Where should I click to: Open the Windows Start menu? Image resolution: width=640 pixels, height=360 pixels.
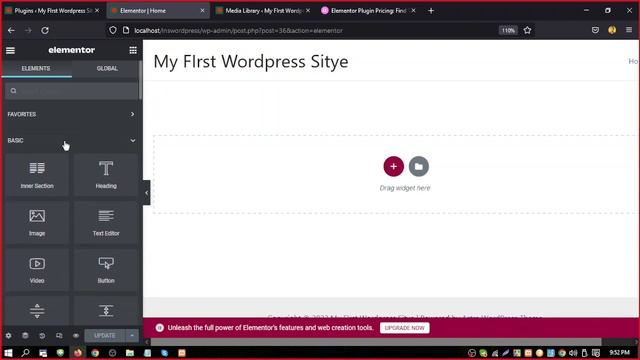(x=8, y=353)
